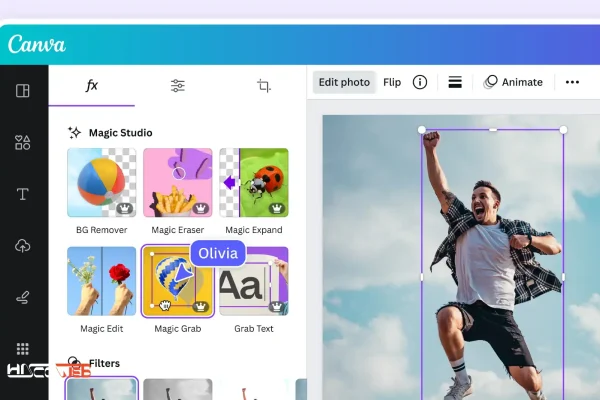Screen dimensions: 600x400
Task: Click the BG Remover label
Action: 102,230
